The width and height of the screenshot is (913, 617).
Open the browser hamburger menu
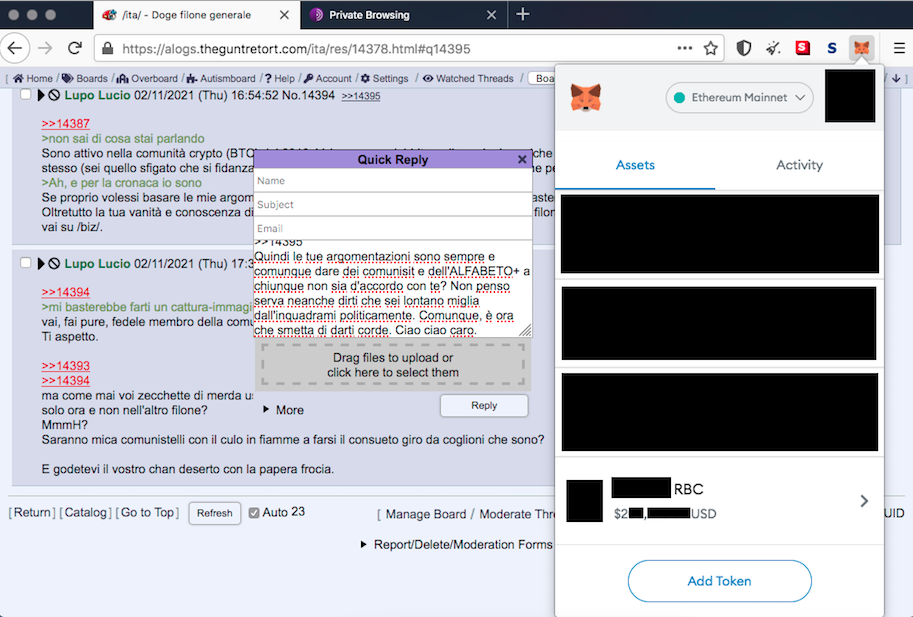(x=899, y=48)
